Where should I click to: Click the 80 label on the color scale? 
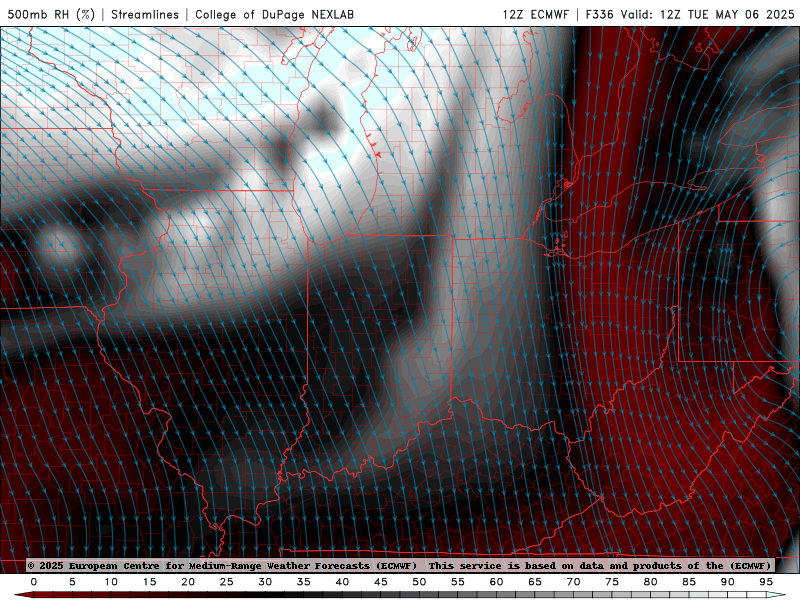[x=650, y=582]
